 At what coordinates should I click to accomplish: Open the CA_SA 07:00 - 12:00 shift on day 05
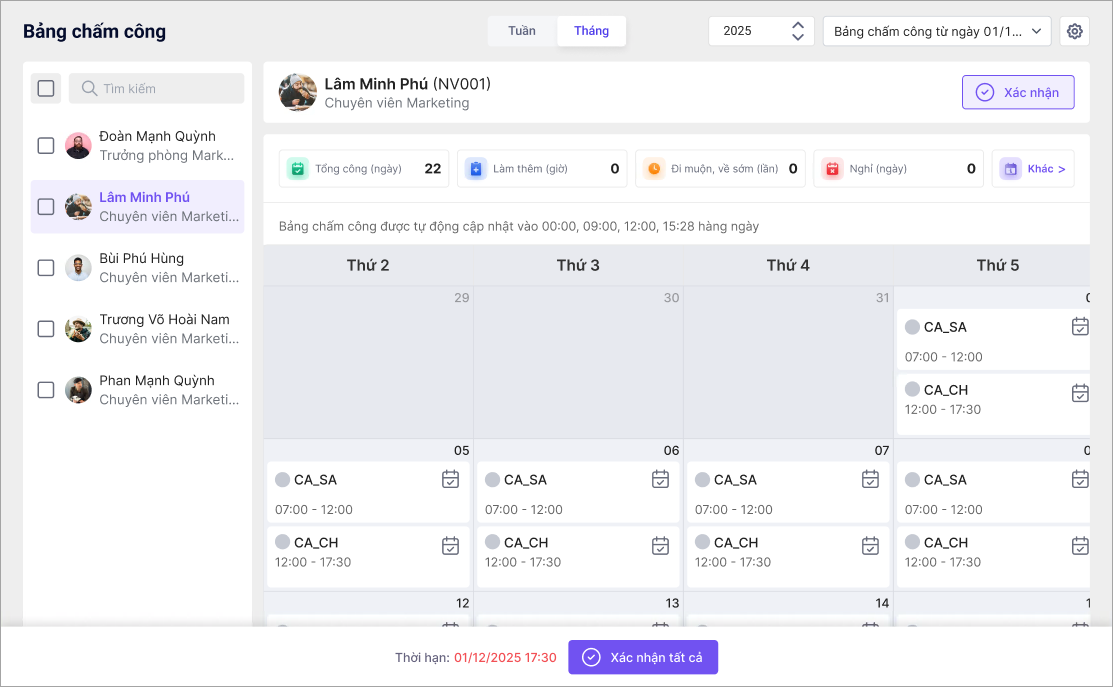coord(368,492)
